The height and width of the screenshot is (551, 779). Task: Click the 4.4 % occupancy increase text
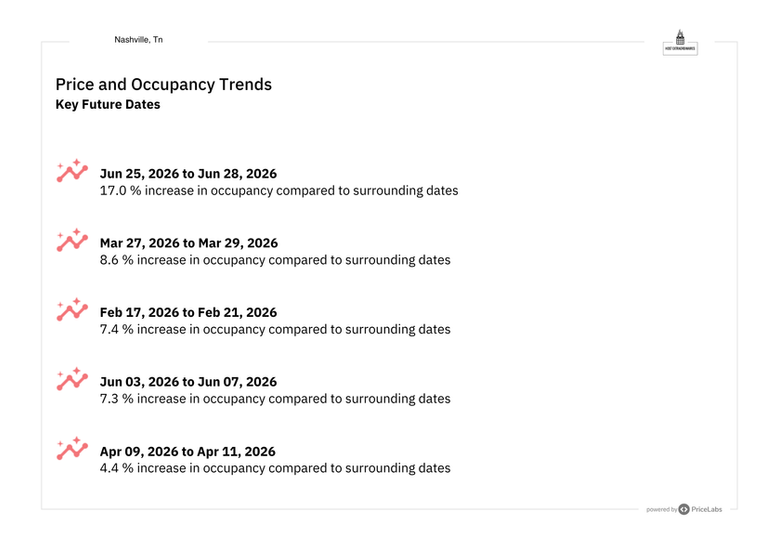[275, 468]
